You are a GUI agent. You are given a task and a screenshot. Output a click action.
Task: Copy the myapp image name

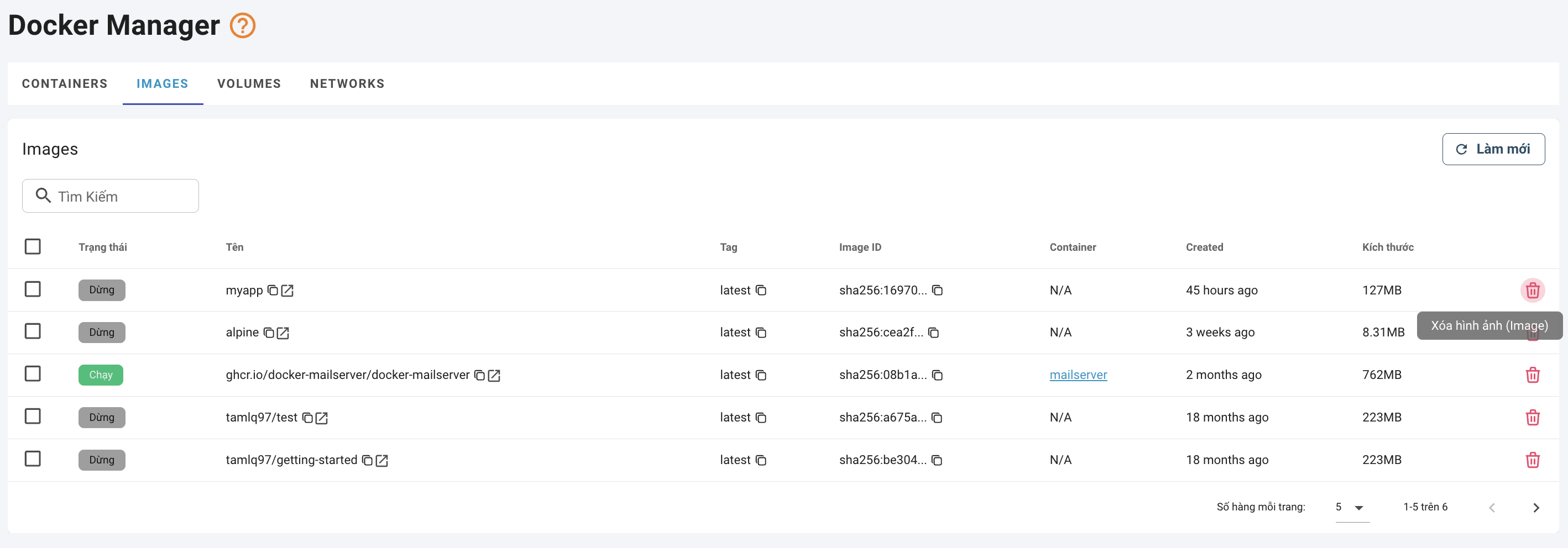click(x=273, y=290)
